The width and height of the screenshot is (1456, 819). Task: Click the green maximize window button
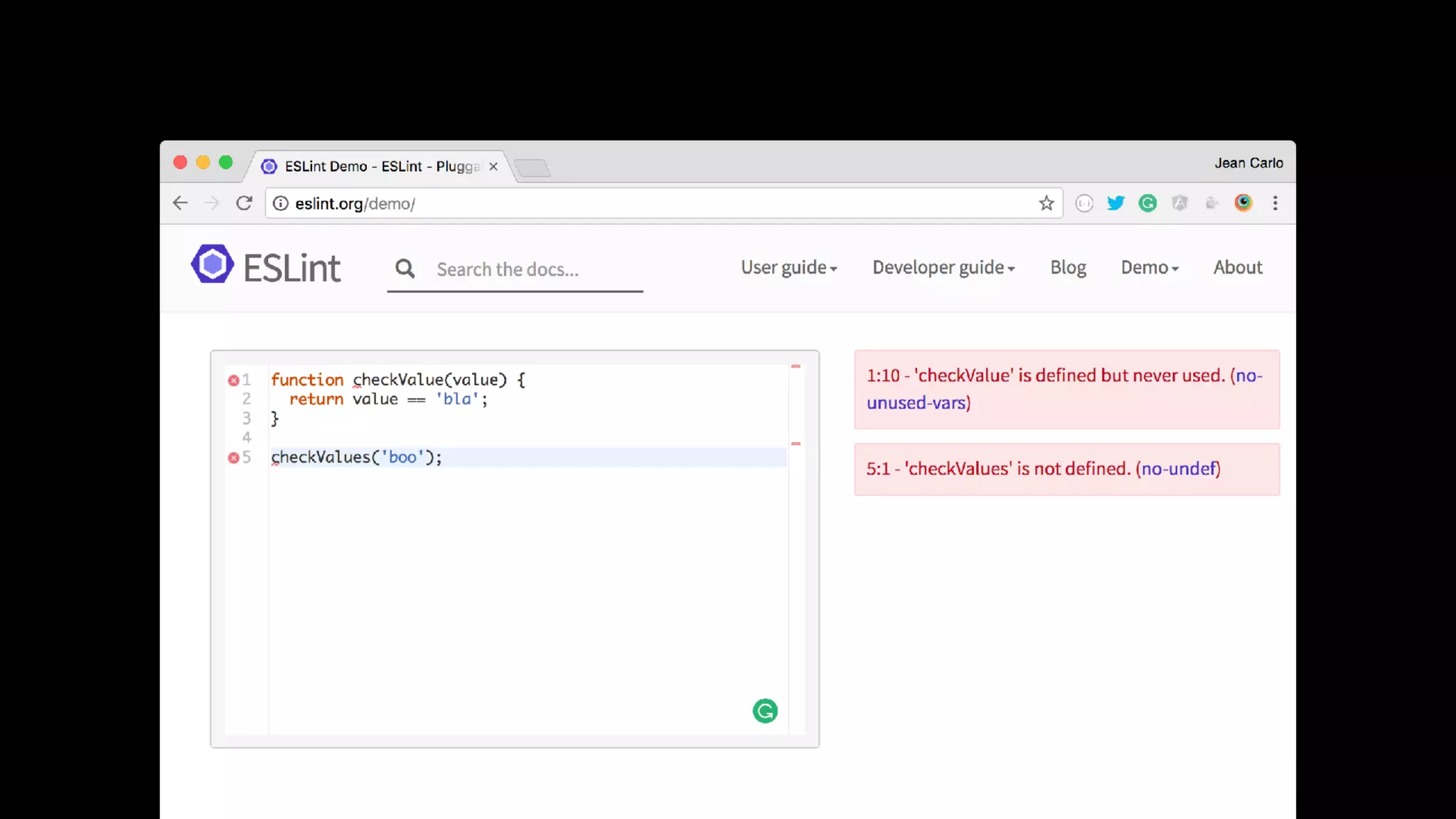(x=225, y=163)
